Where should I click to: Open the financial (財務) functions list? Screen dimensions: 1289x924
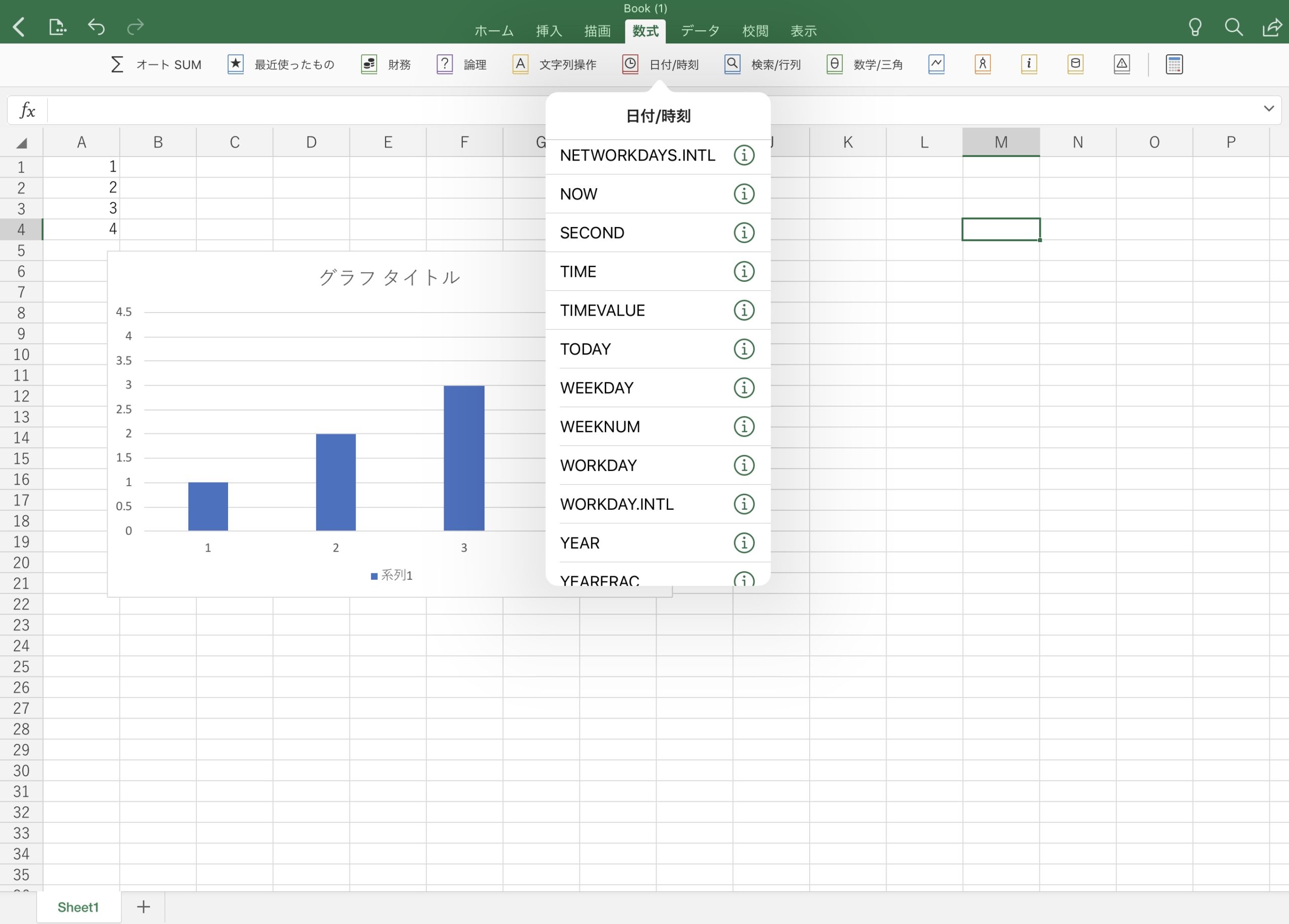(386, 64)
